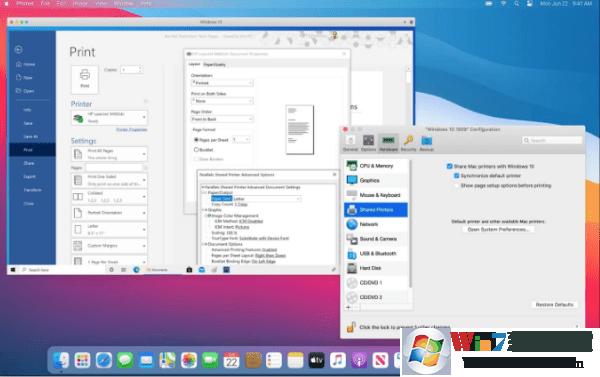Click the Windows Start button in taskbar
This screenshot has height=377, width=600.
pos(13,270)
